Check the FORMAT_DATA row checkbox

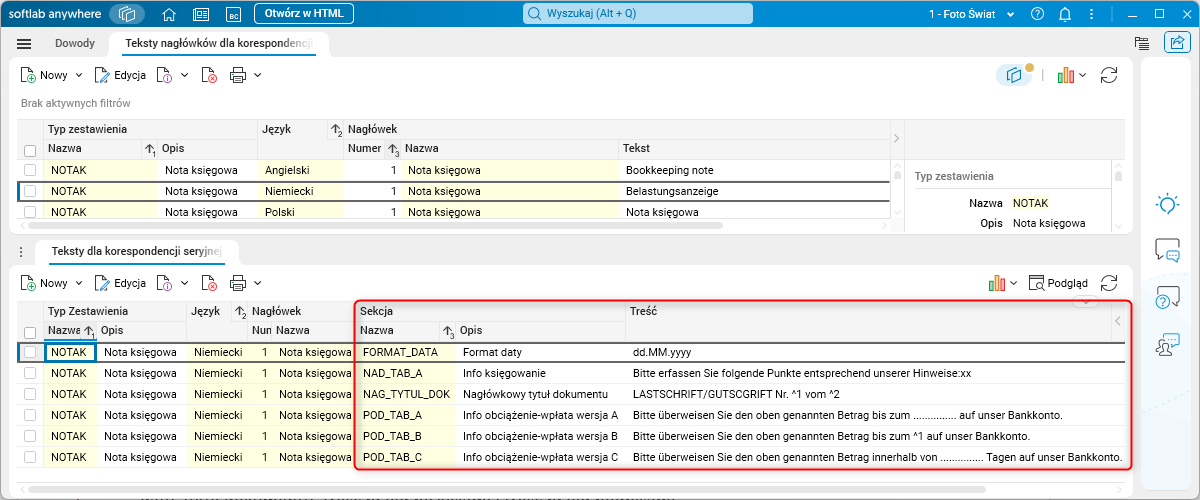pos(30,352)
